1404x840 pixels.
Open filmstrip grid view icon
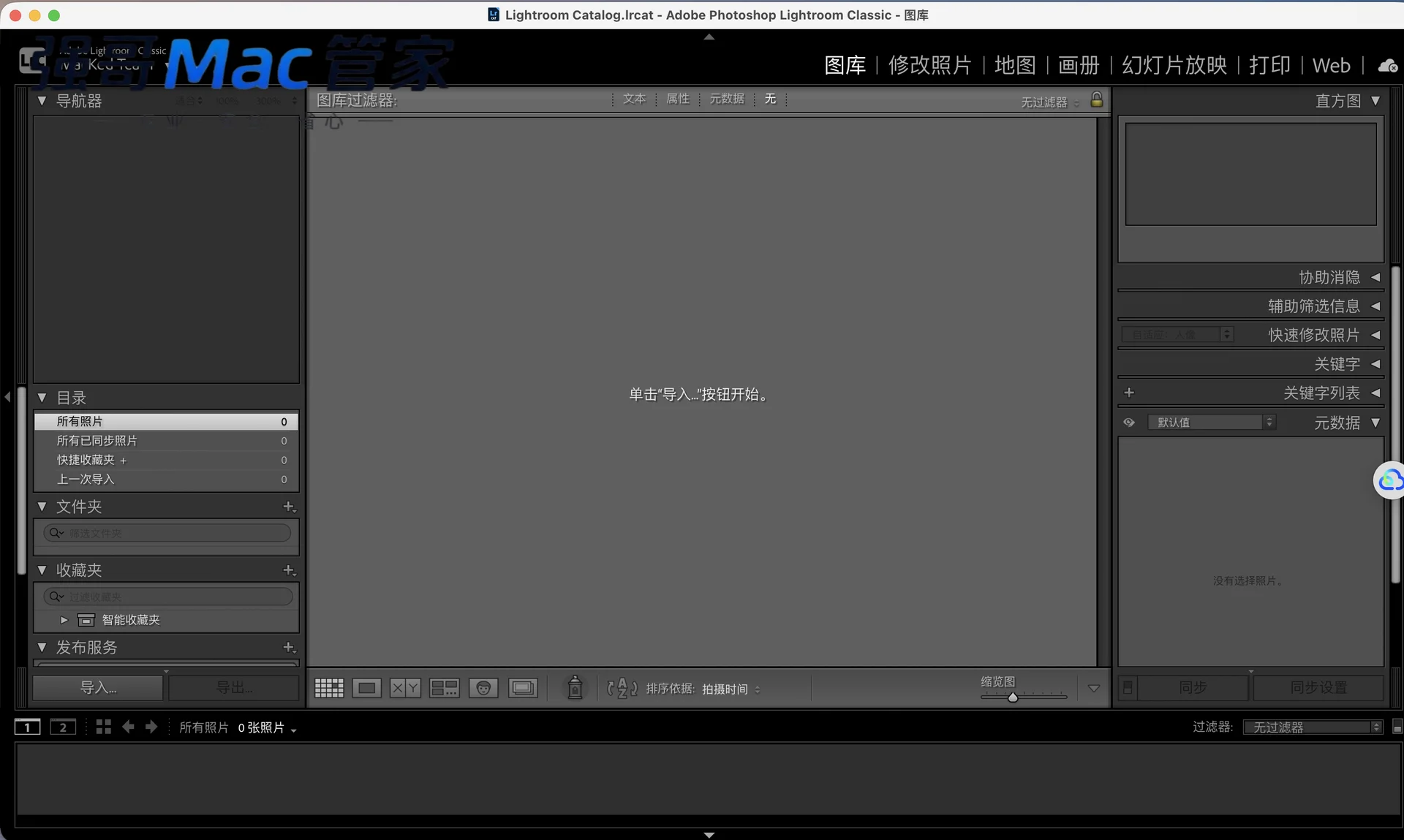104,727
